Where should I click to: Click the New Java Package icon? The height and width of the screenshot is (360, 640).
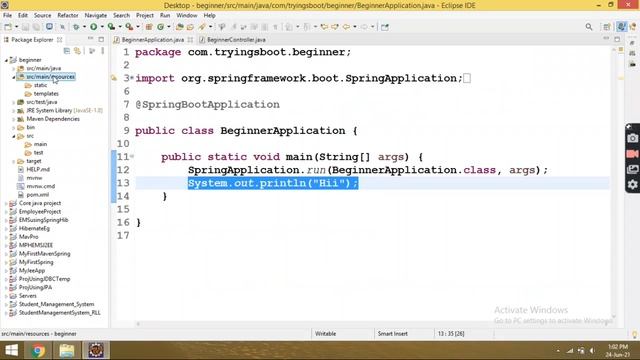(149, 27)
